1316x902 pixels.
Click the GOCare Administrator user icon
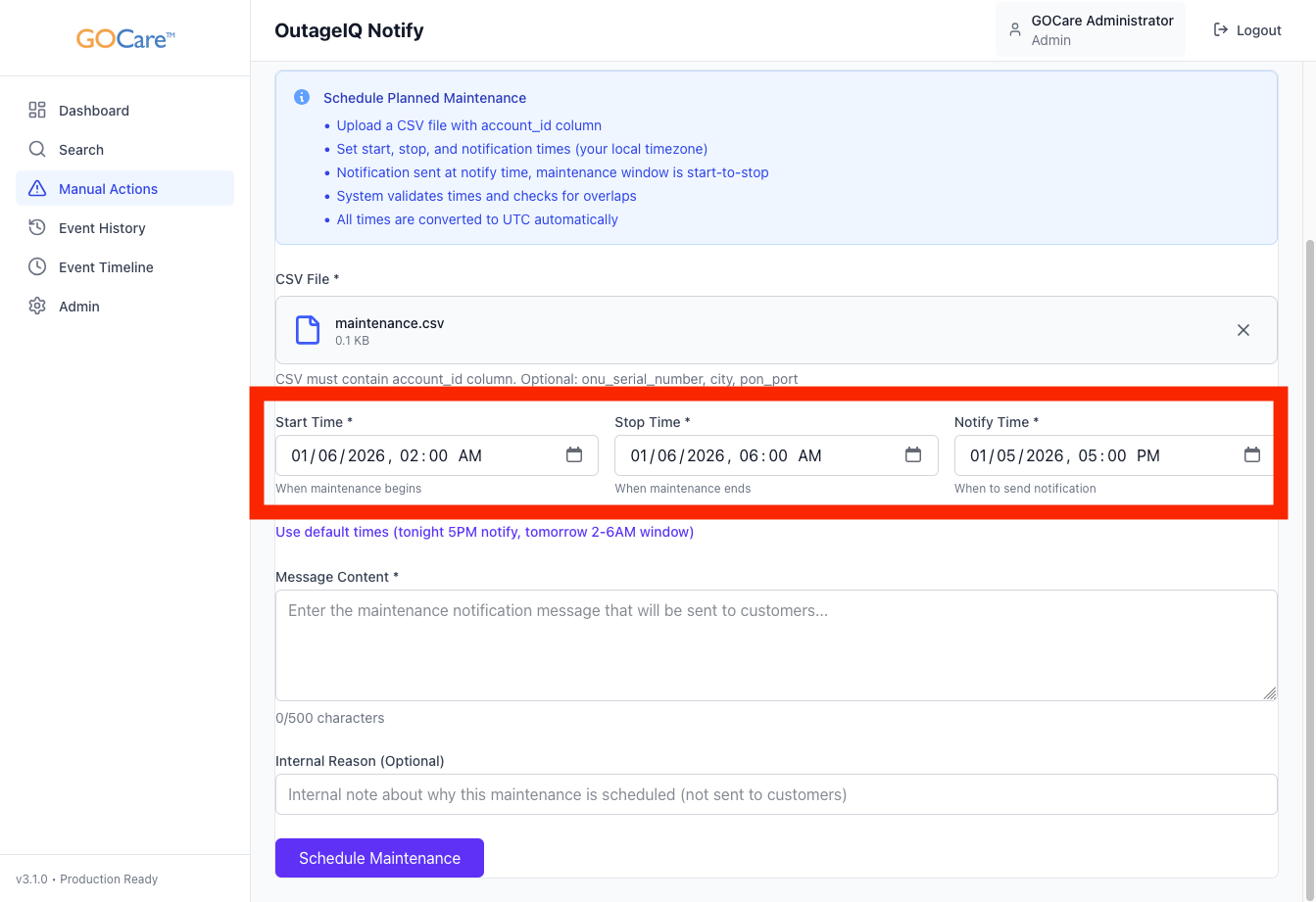[1014, 30]
